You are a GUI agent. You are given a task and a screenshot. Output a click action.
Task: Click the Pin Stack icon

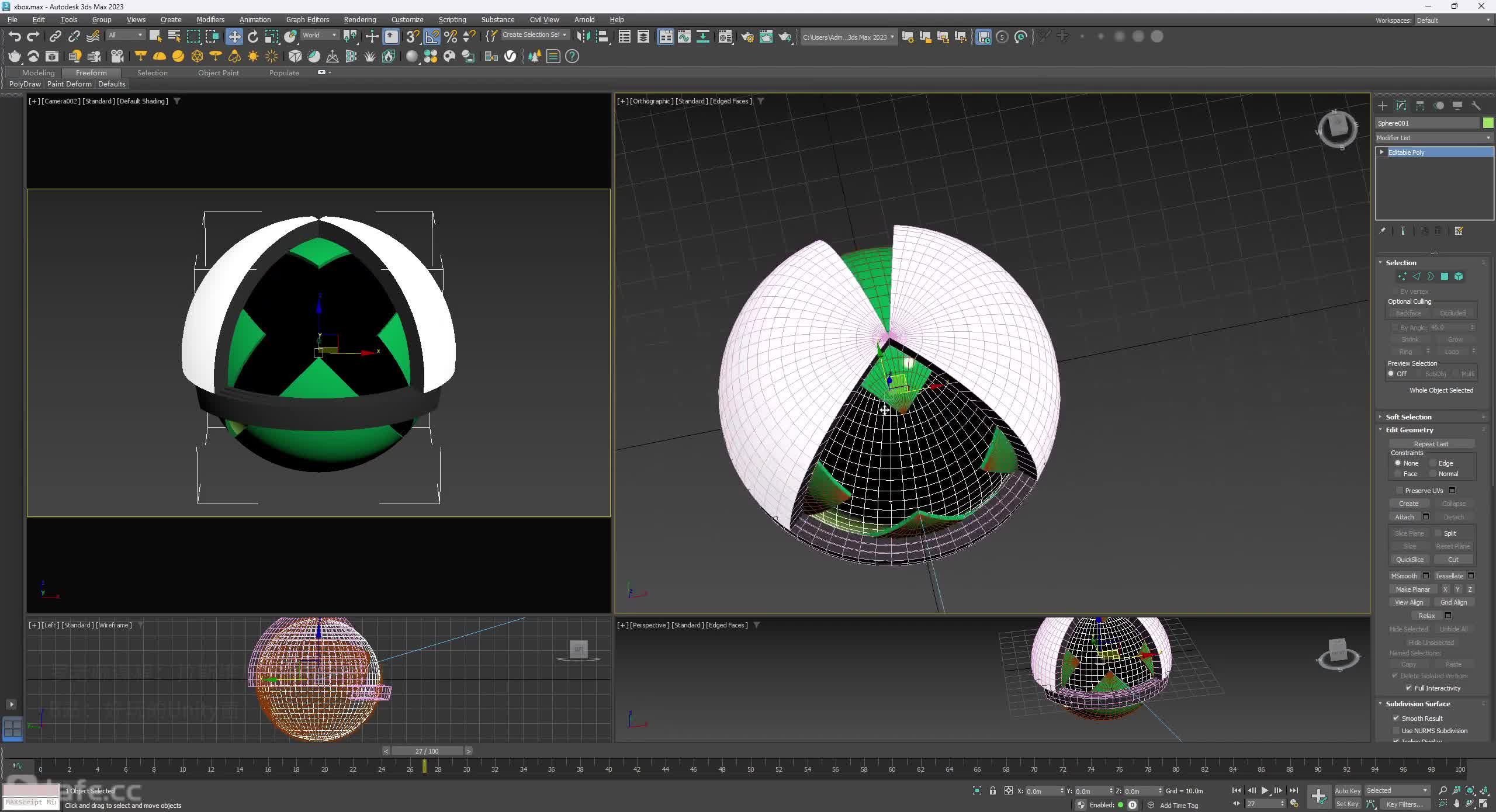(1383, 231)
